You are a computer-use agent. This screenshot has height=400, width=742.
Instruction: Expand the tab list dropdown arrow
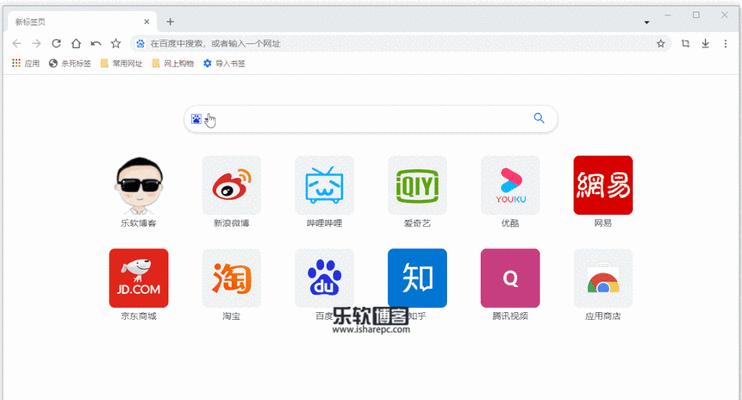pos(646,22)
